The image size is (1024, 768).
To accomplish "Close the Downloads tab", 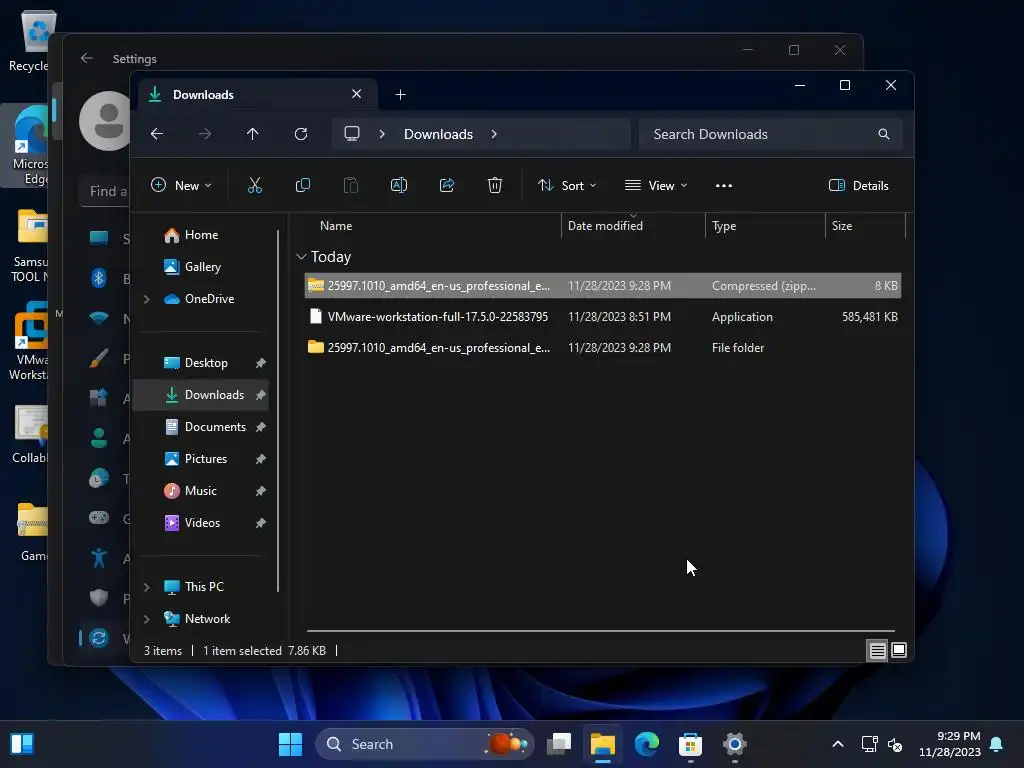I will coord(357,94).
